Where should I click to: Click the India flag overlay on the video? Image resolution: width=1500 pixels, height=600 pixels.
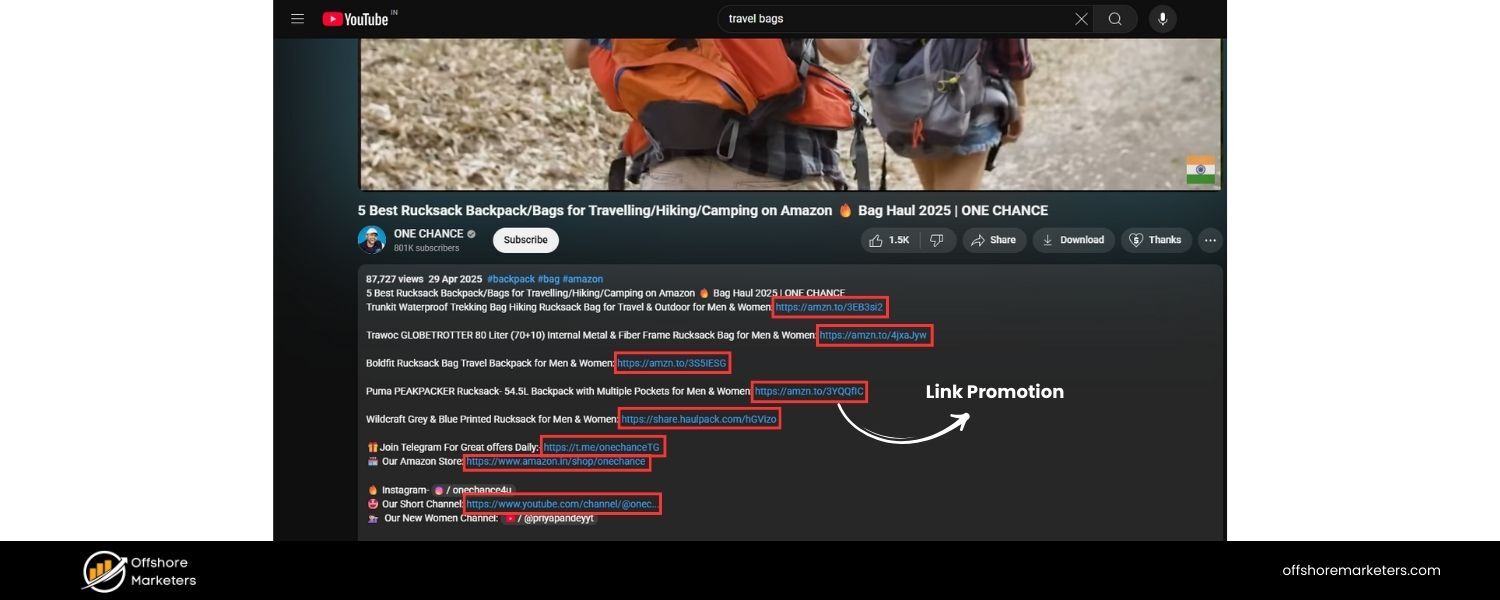(1200, 170)
